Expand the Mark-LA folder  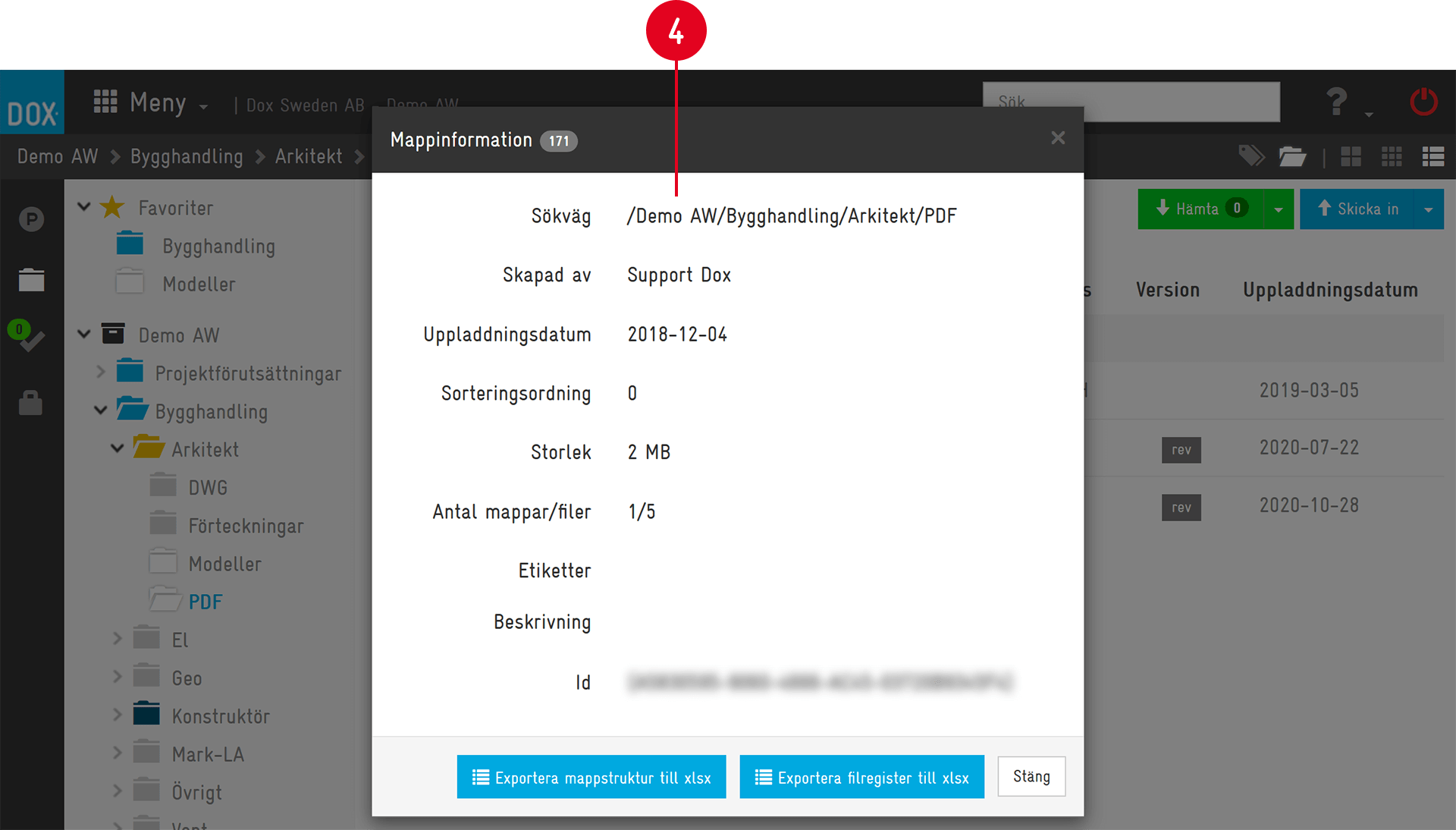118,753
